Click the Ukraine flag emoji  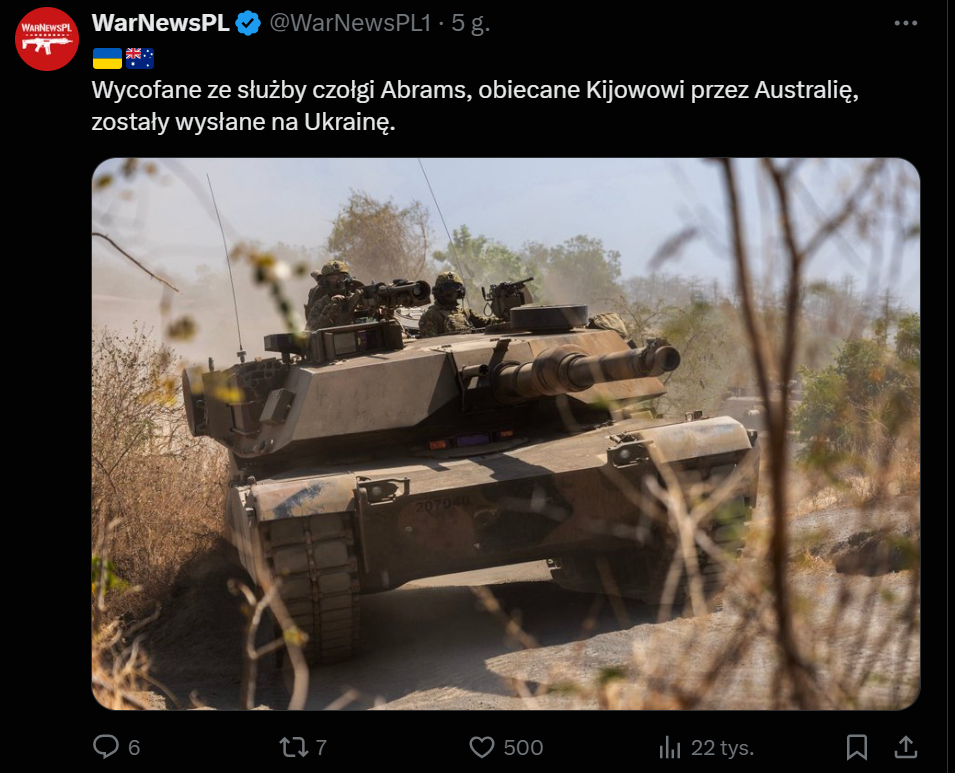(107, 58)
